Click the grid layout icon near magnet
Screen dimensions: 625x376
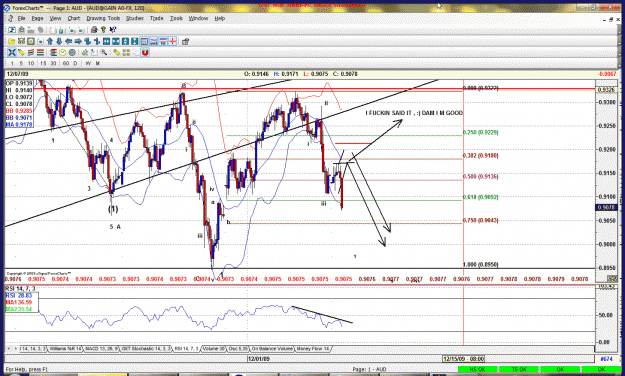coord(126,52)
